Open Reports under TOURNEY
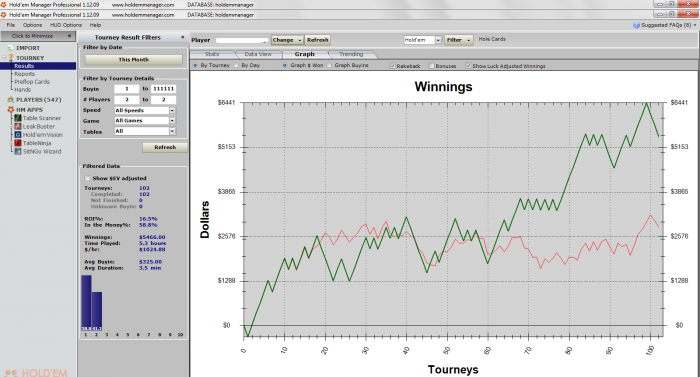Viewport: 700px width, 377px height. click(x=25, y=74)
